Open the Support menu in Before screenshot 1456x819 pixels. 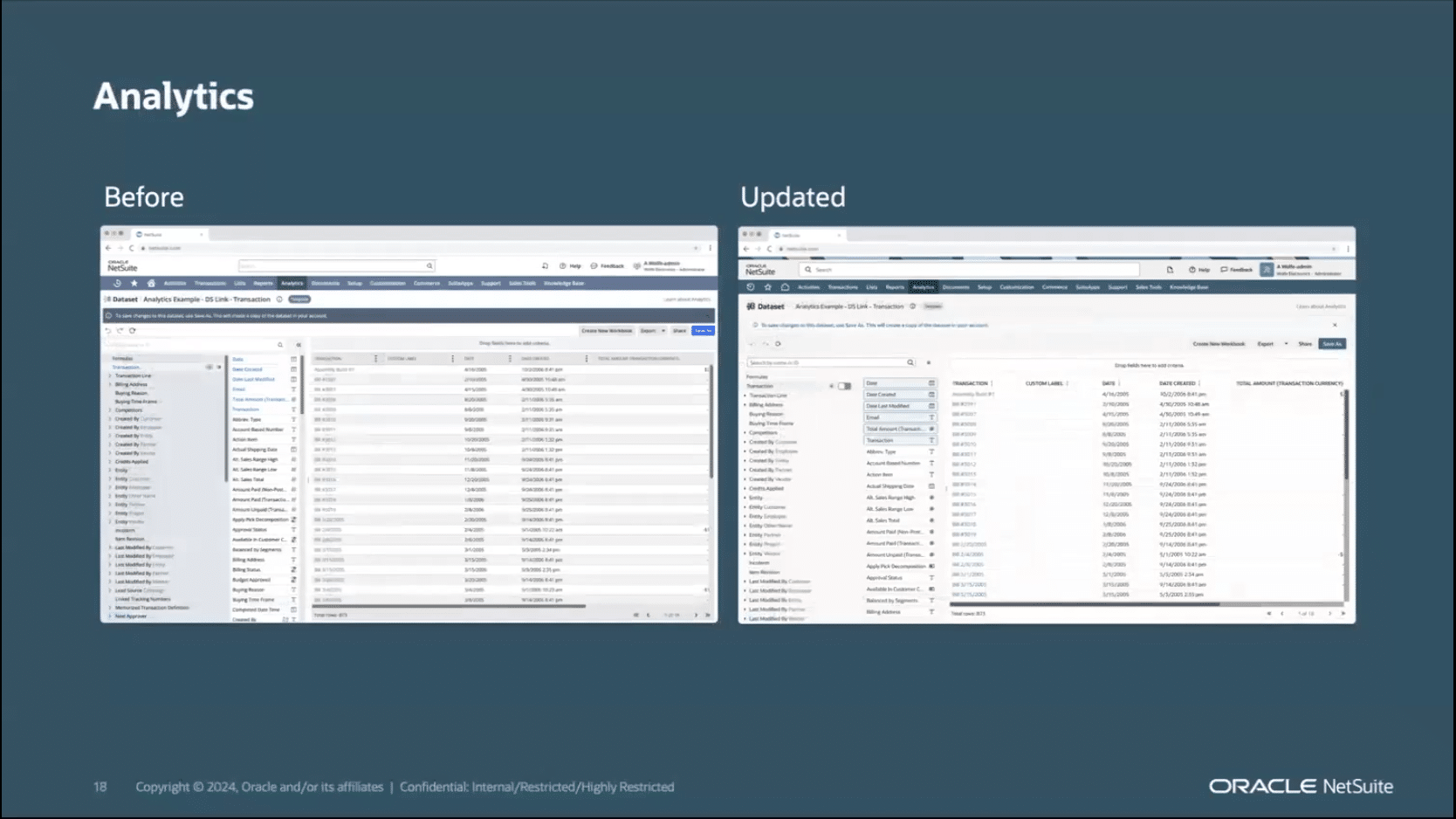[491, 283]
